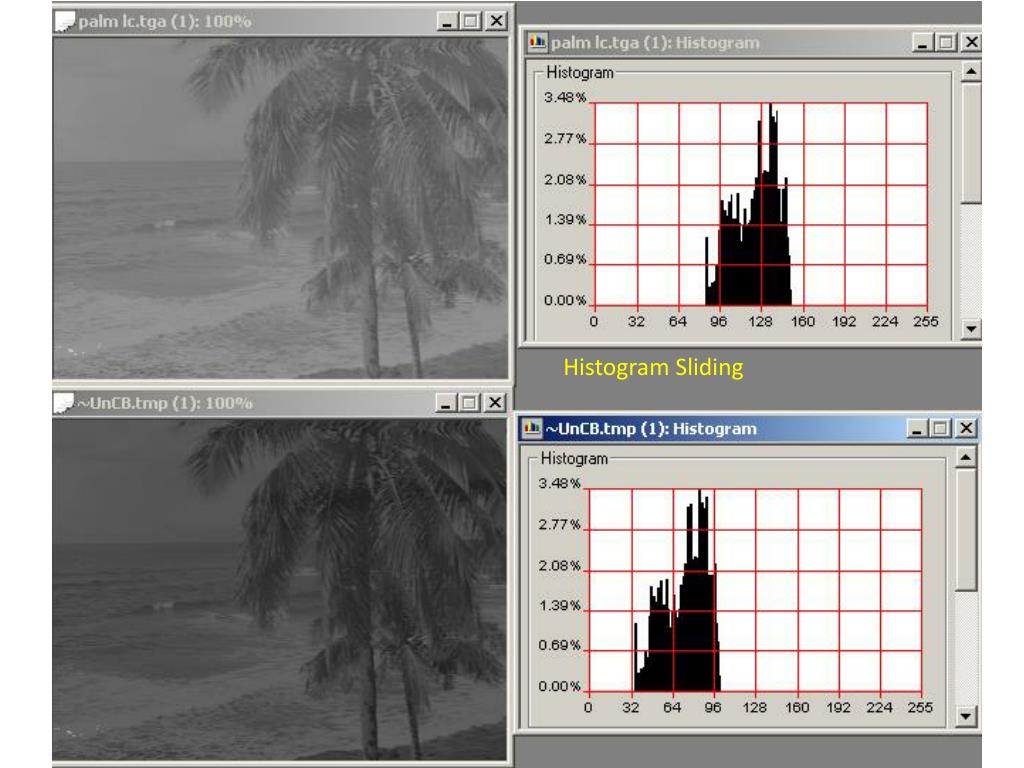1024x768 pixels.
Task: Click the palm lc.tga histogram plot
Action: coord(761,204)
